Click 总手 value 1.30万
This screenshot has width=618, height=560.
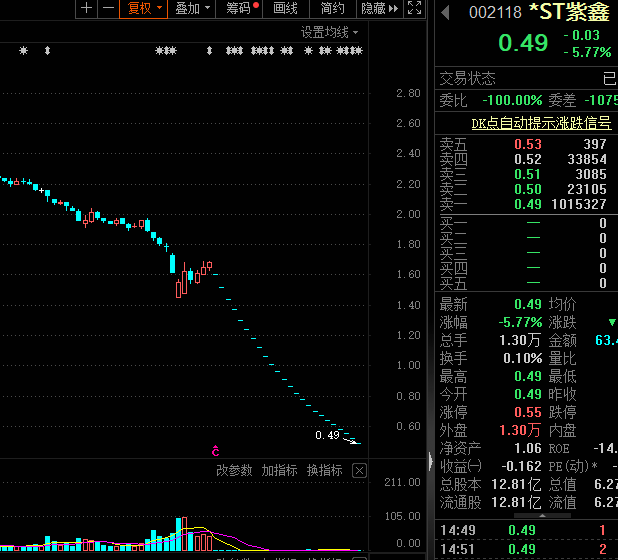520,340
